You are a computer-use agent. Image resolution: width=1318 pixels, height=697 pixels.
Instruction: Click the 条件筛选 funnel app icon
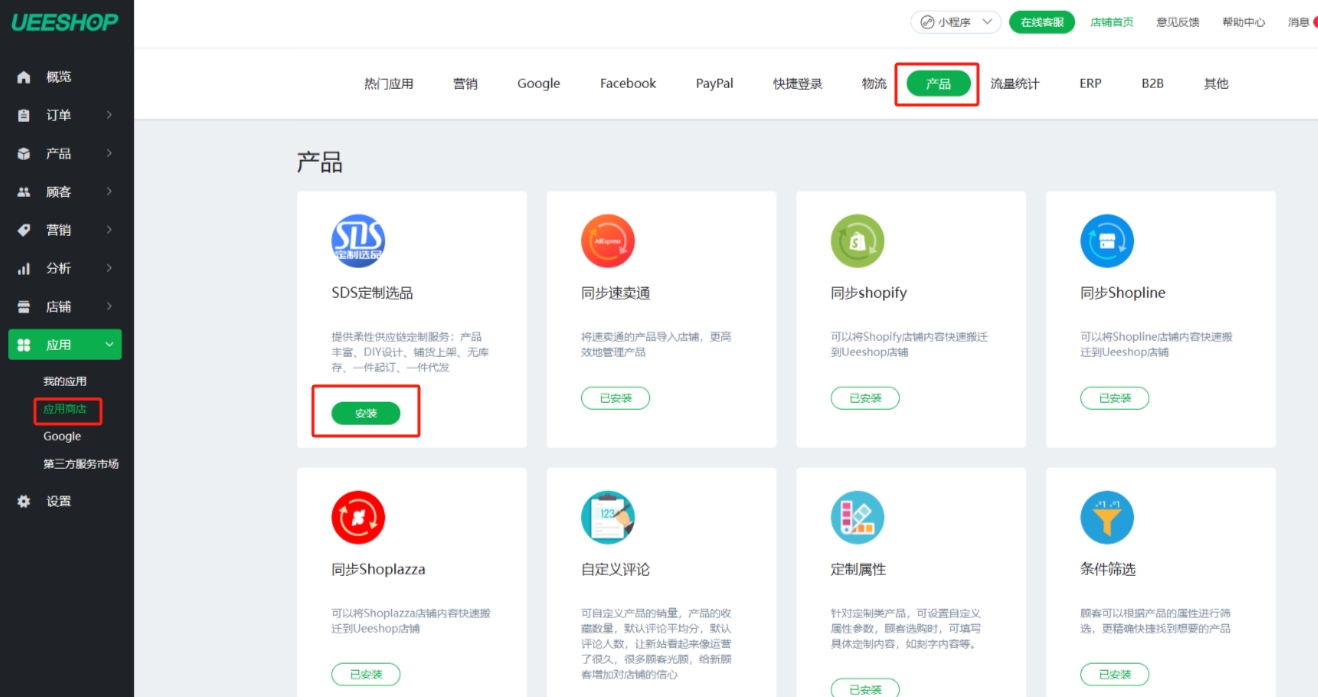1107,517
